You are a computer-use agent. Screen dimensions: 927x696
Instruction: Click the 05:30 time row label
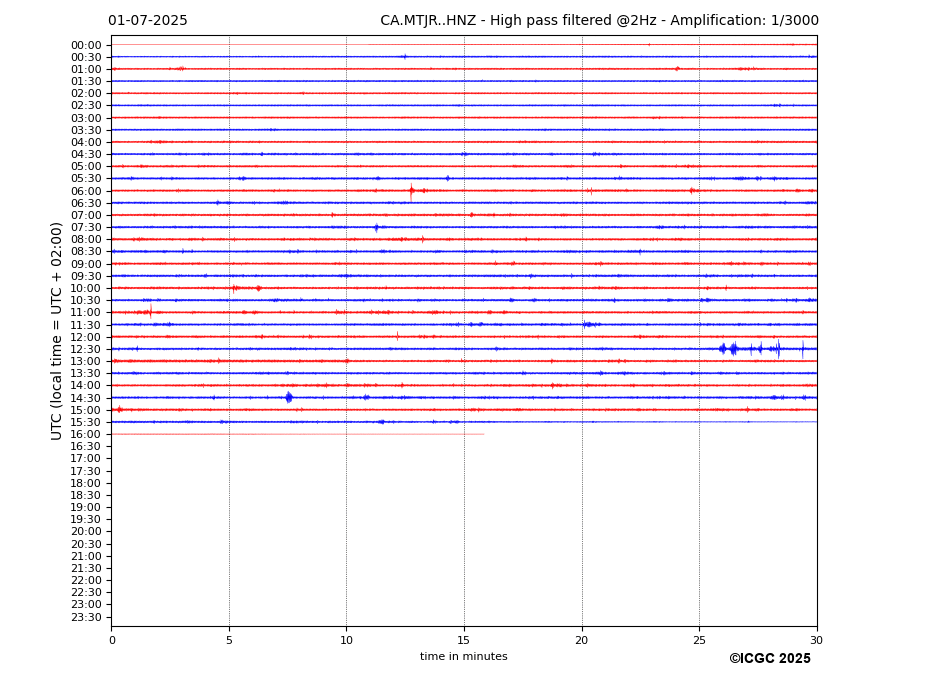86,179
